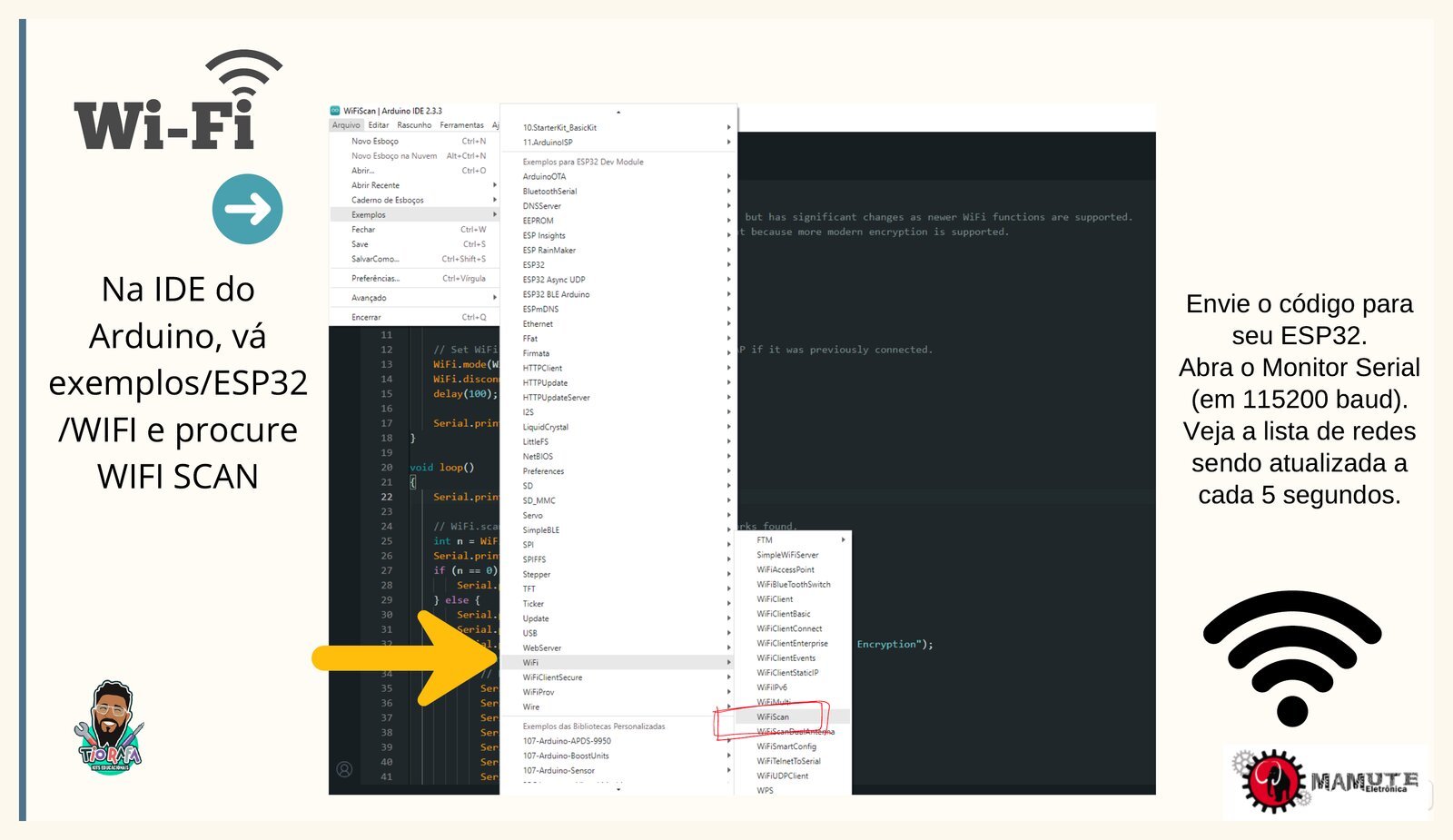Expand the ESP32 examples entry
The height and width of the screenshot is (840, 1453).
(x=618, y=265)
